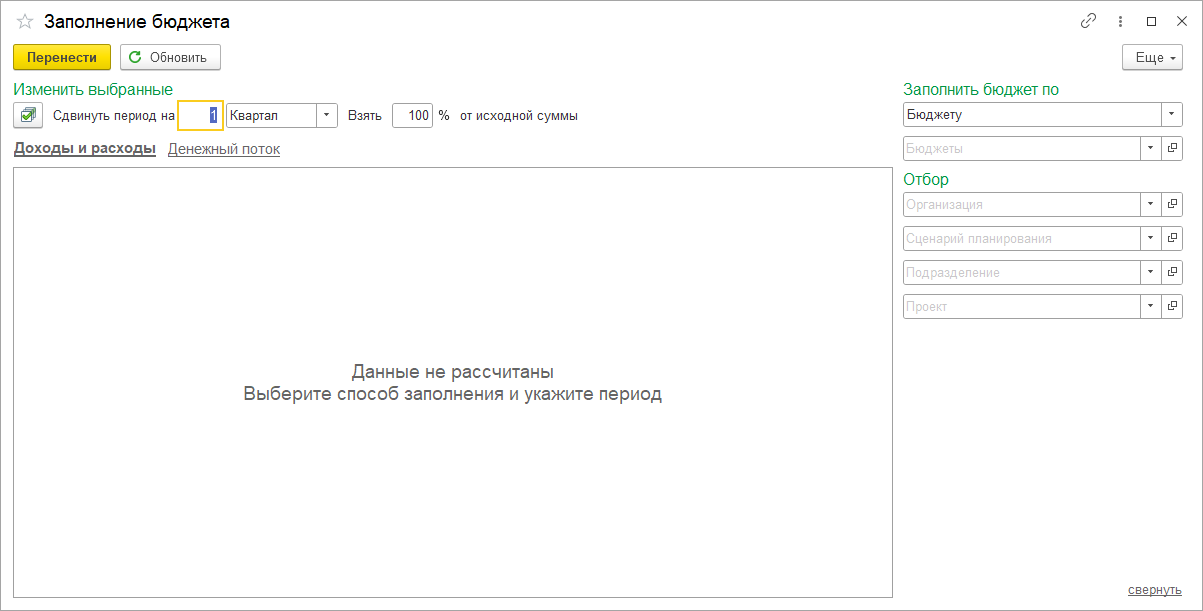The width and height of the screenshot is (1203, 611).
Task: Open the Подразделение field selection form icon
Action: (1173, 272)
